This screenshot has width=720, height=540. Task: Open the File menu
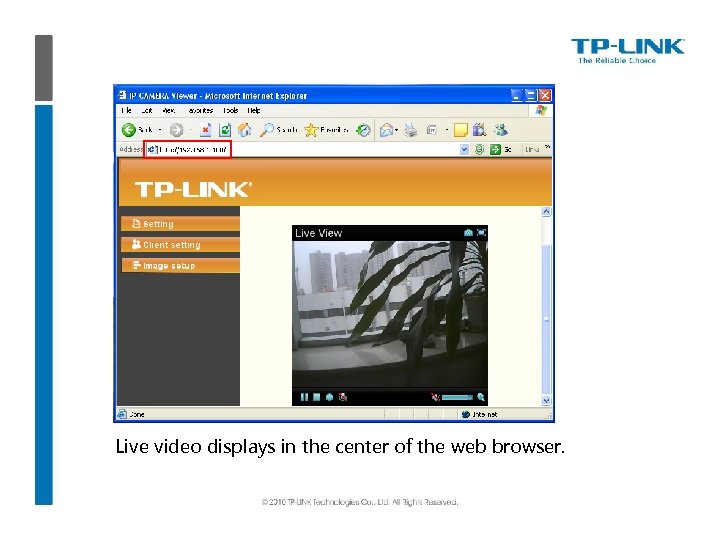126,111
